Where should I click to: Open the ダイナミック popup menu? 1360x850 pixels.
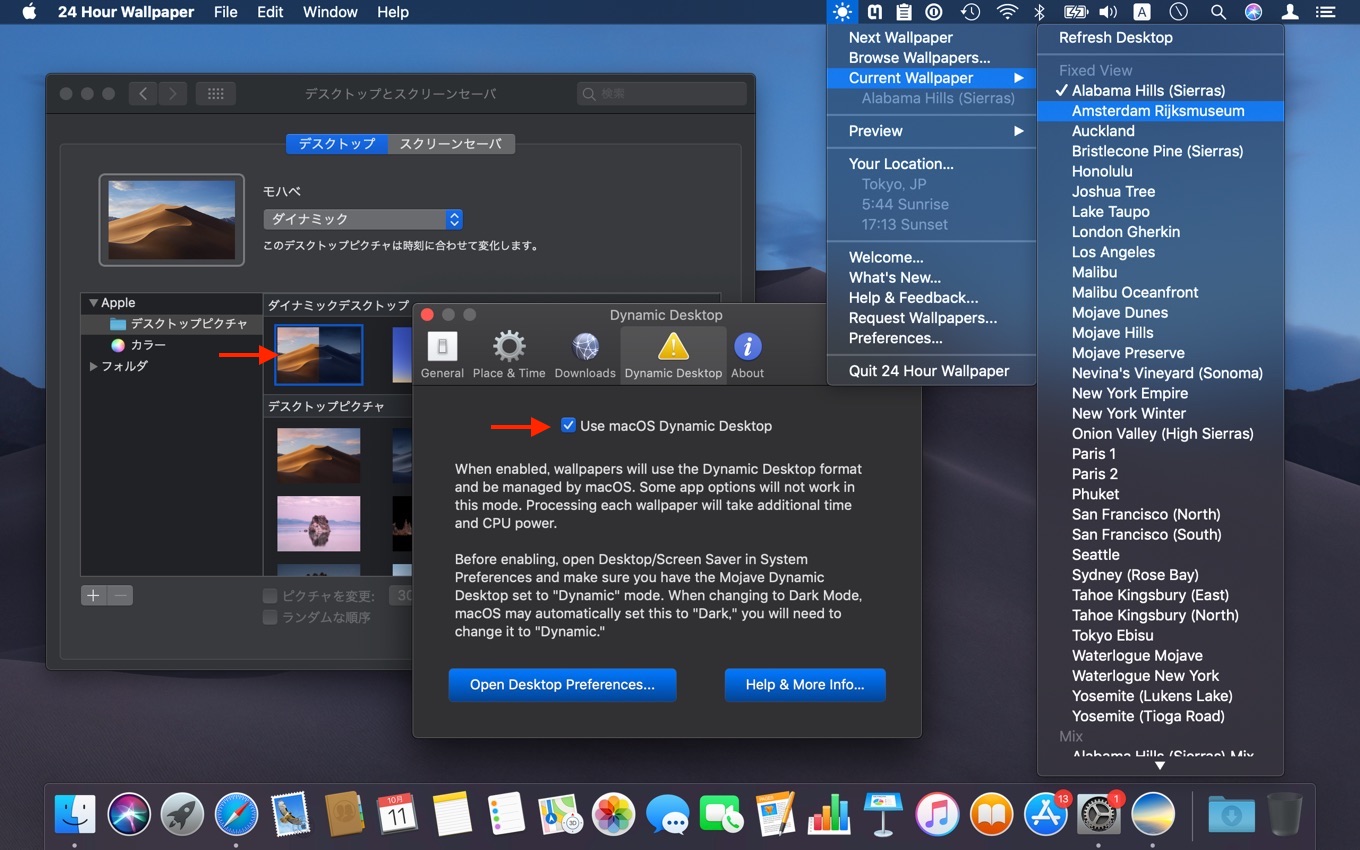coord(363,219)
